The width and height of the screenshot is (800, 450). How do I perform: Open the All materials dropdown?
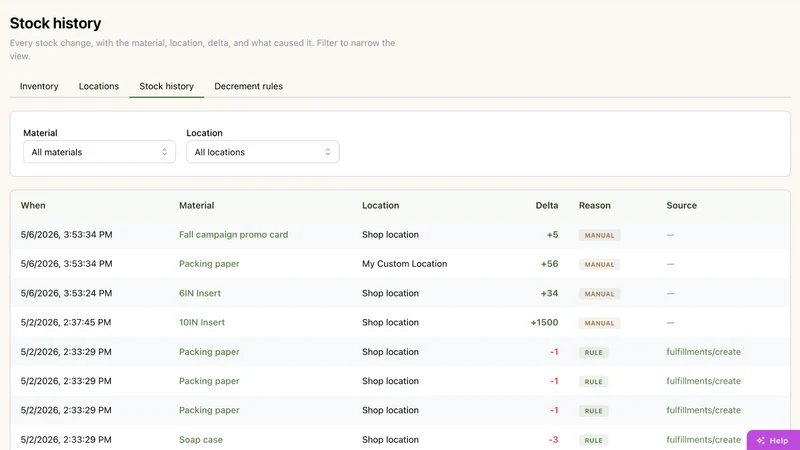pos(99,152)
